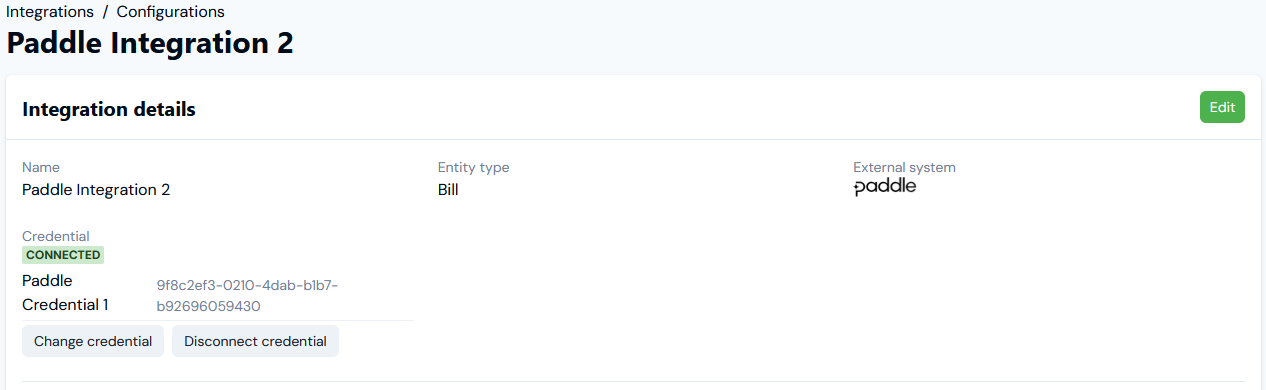Click the Entity type label
The height and width of the screenshot is (390, 1266).
click(474, 167)
